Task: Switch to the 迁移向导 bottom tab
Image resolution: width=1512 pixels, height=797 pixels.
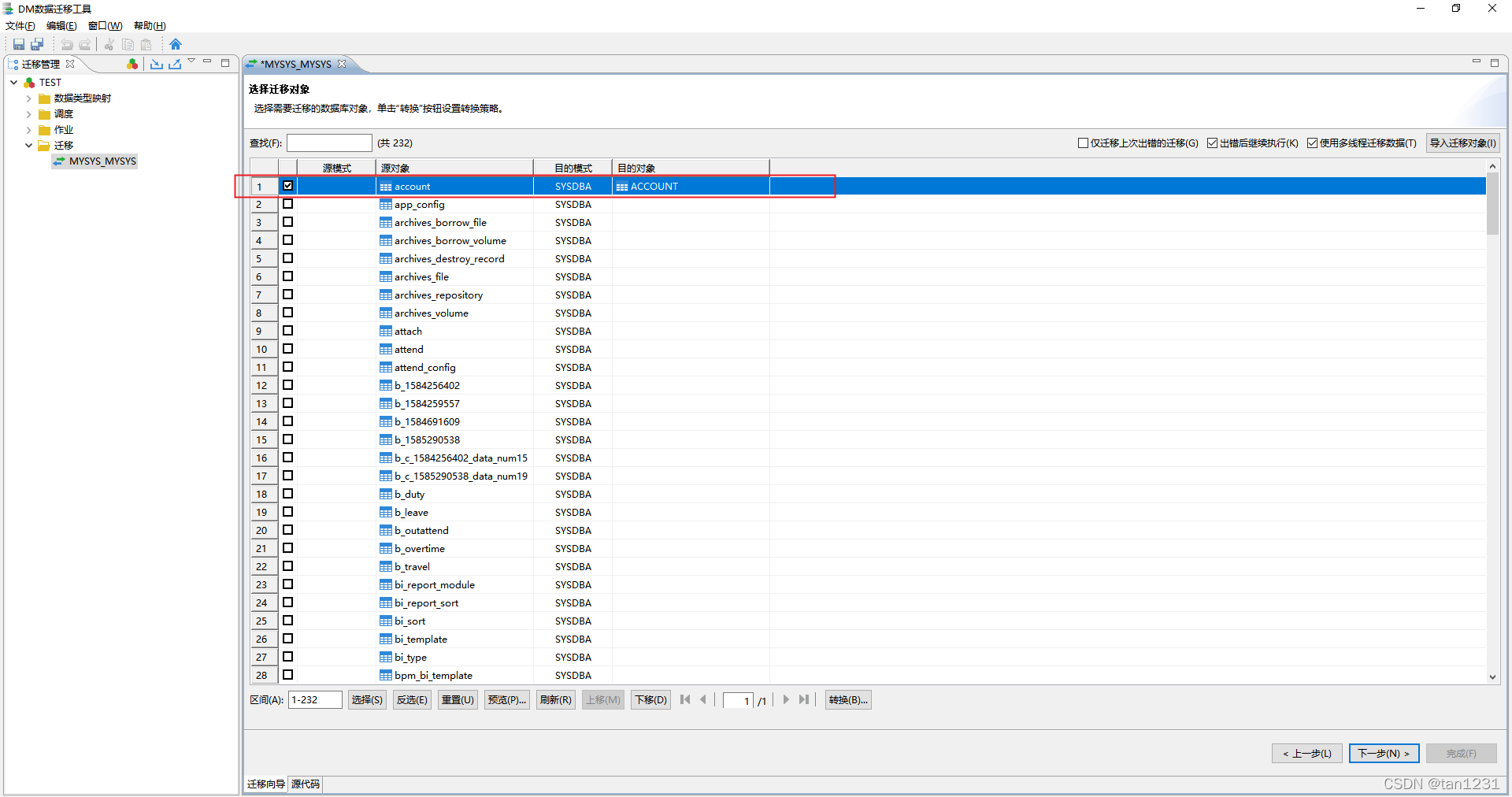Action: [266, 784]
